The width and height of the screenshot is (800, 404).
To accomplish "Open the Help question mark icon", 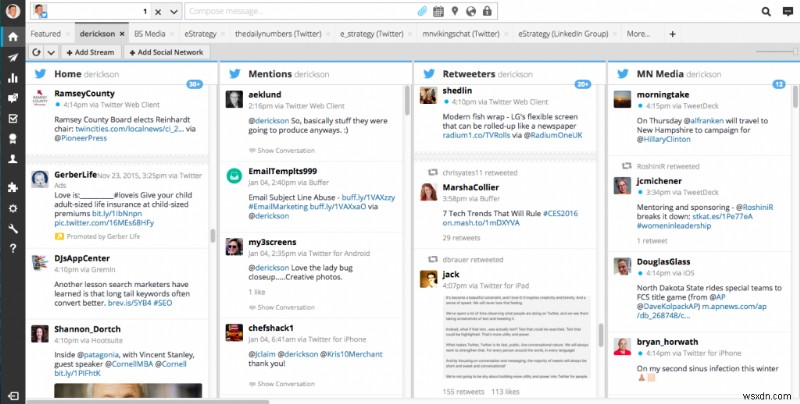I will click(x=13, y=248).
